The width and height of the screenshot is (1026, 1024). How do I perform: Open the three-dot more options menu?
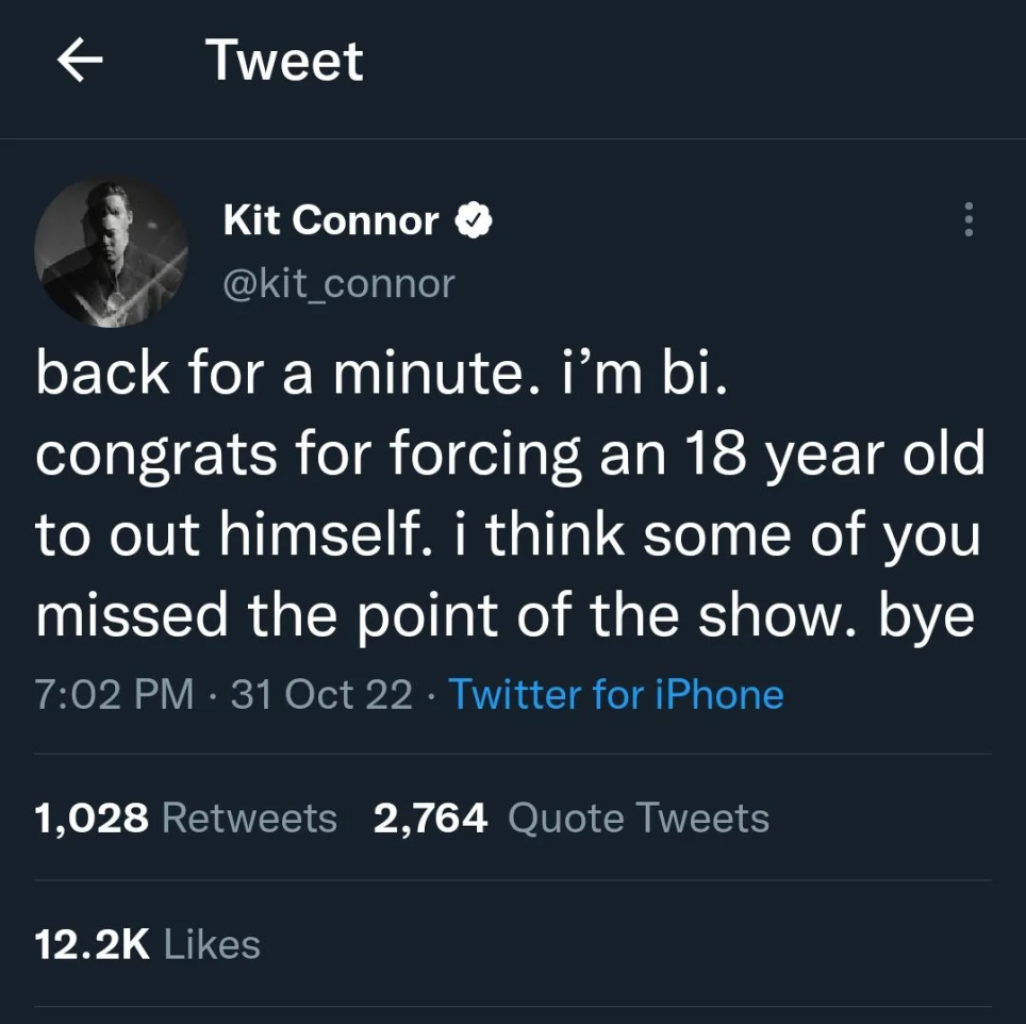[x=967, y=220]
